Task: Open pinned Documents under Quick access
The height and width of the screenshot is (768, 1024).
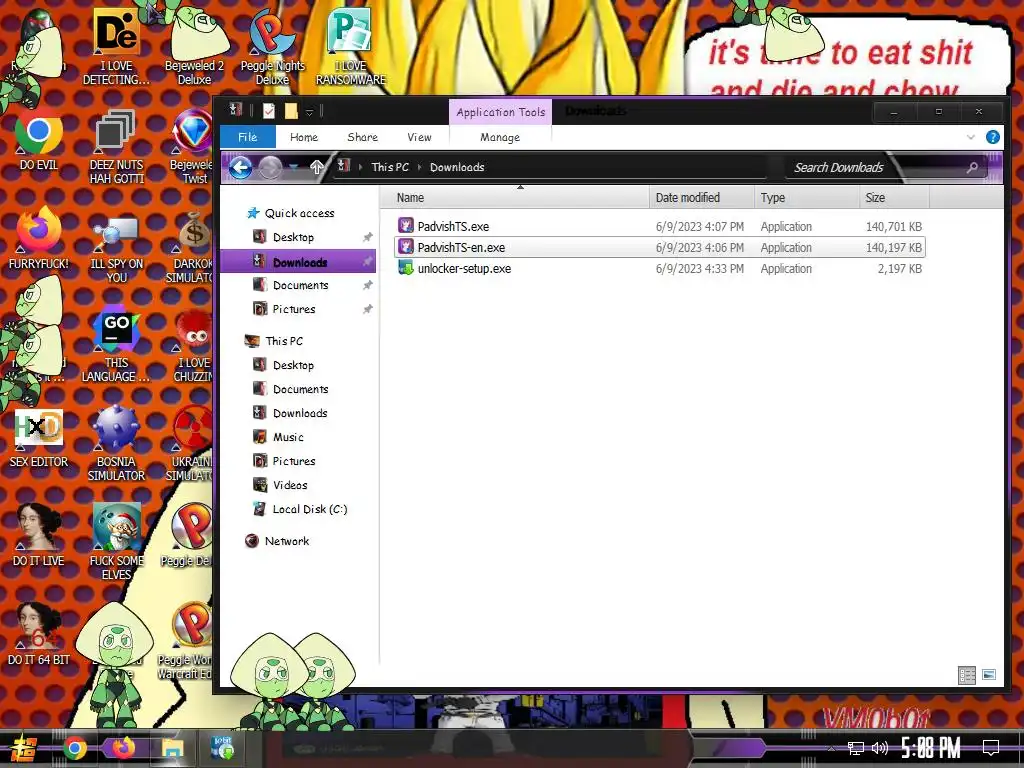Action: click(300, 285)
